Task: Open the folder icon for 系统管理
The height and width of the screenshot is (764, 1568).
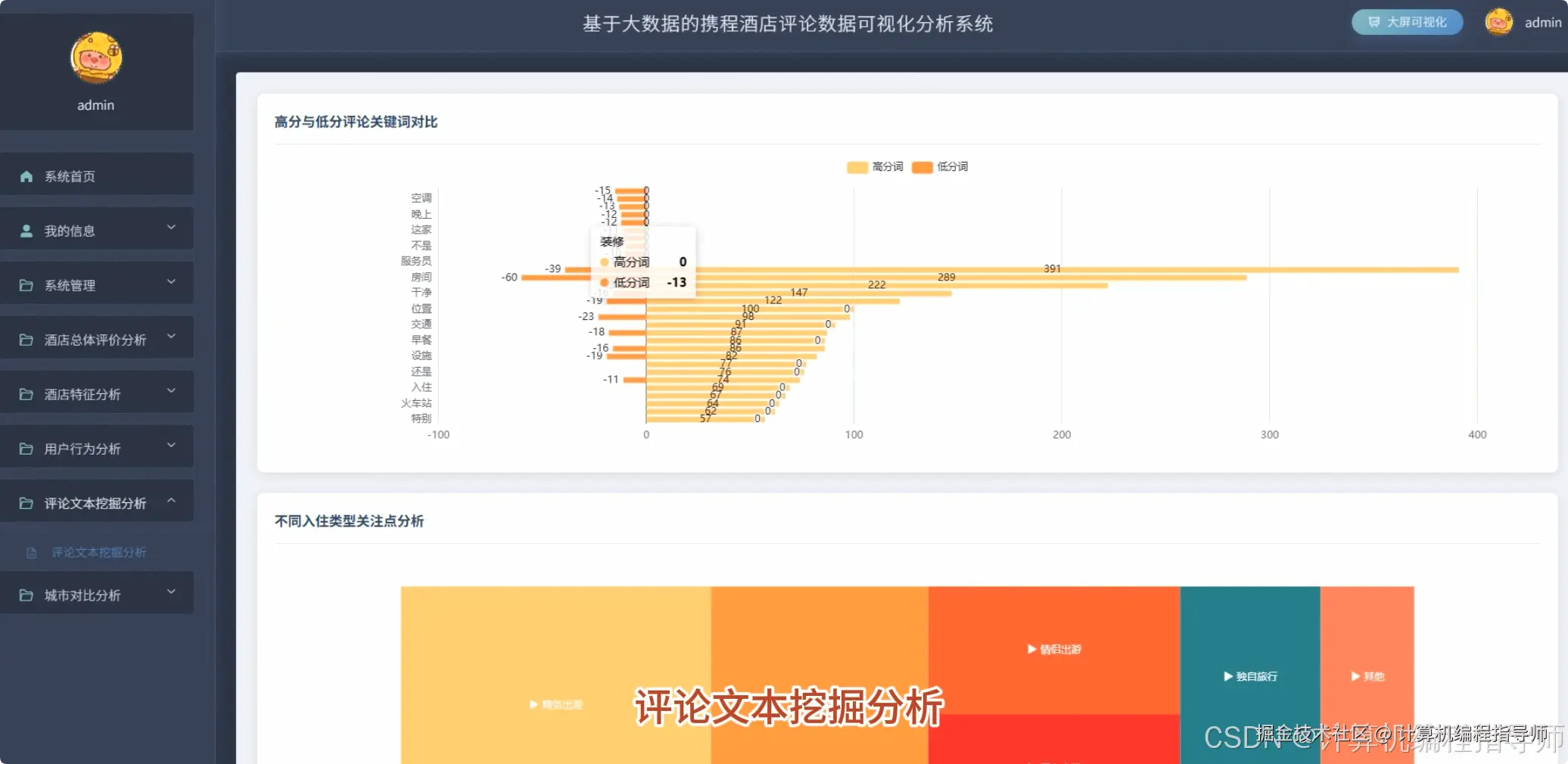Action: coord(26,285)
